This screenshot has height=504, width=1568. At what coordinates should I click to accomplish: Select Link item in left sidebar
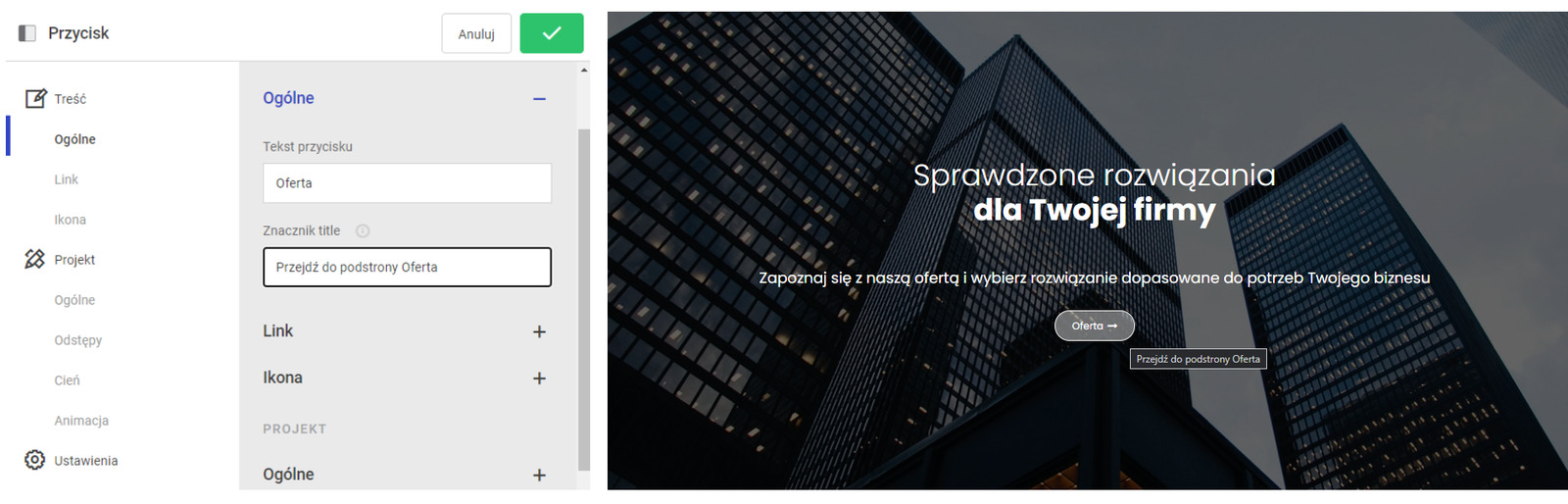tap(67, 179)
